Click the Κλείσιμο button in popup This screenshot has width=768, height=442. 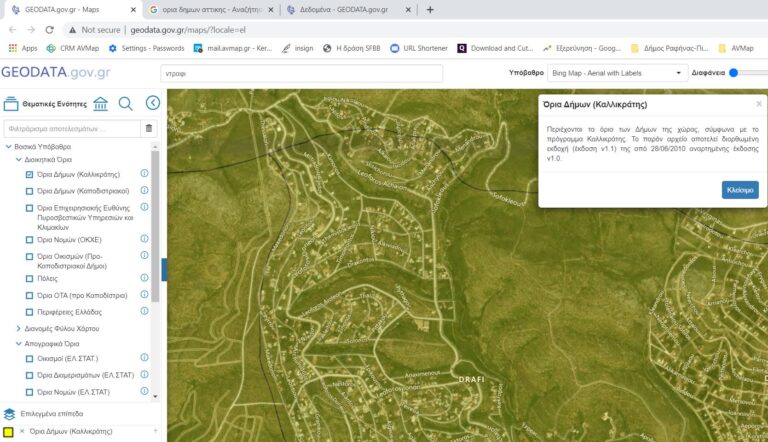point(739,189)
